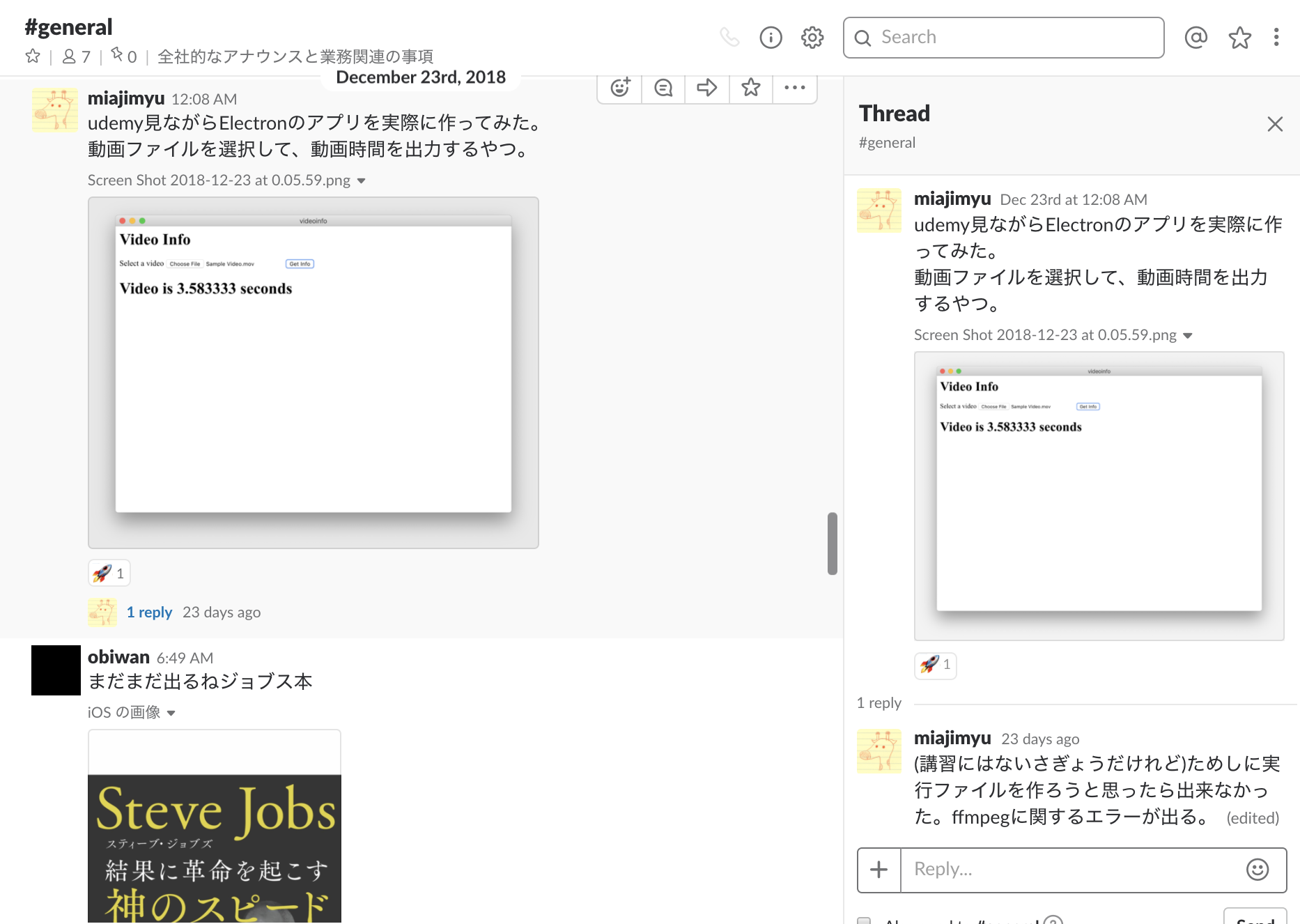
Task: Expand options for Screen Shot 2018-12-23 file
Action: (362, 180)
